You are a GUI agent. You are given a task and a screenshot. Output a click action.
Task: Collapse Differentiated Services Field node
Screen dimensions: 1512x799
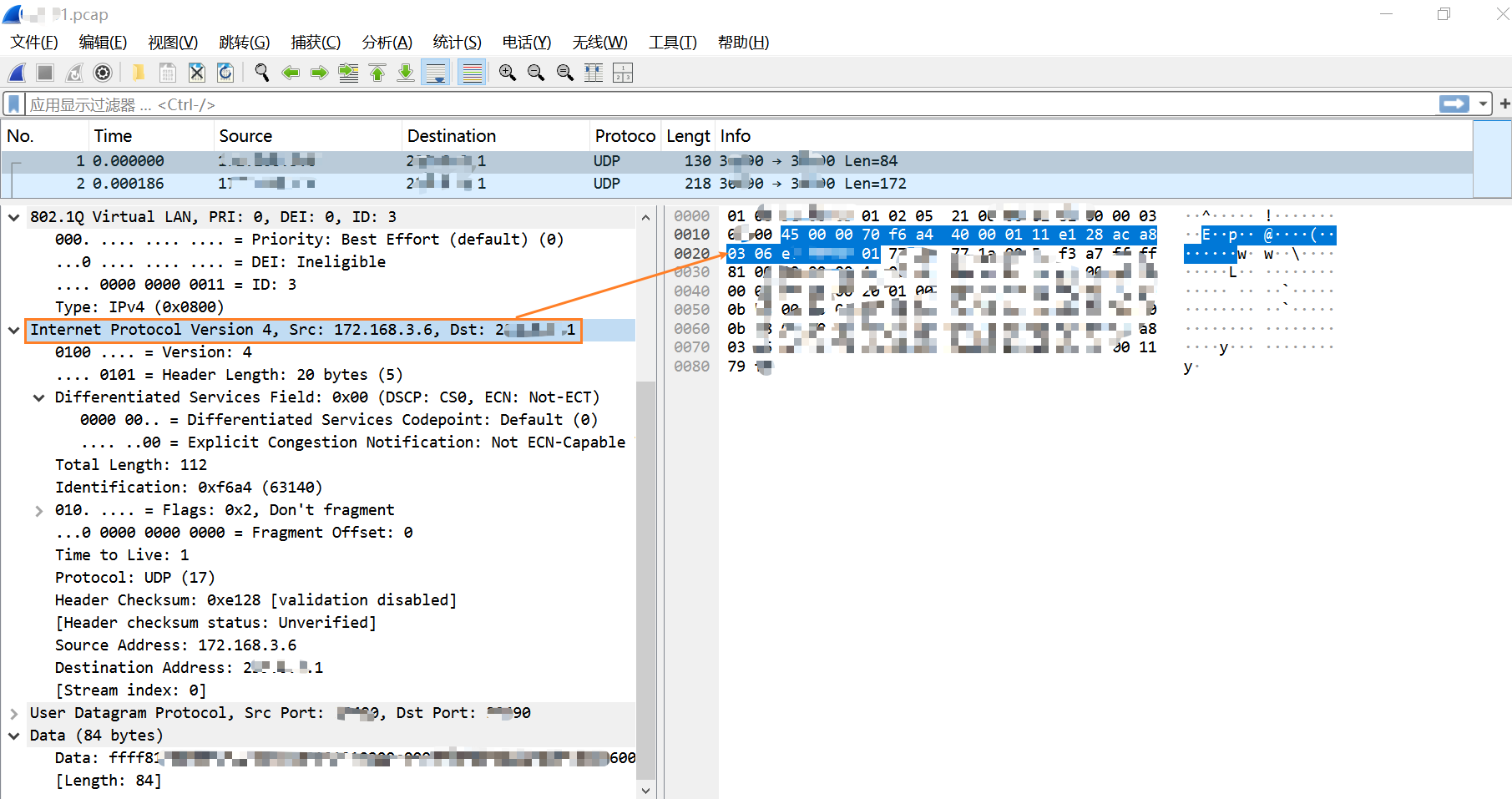click(x=39, y=397)
